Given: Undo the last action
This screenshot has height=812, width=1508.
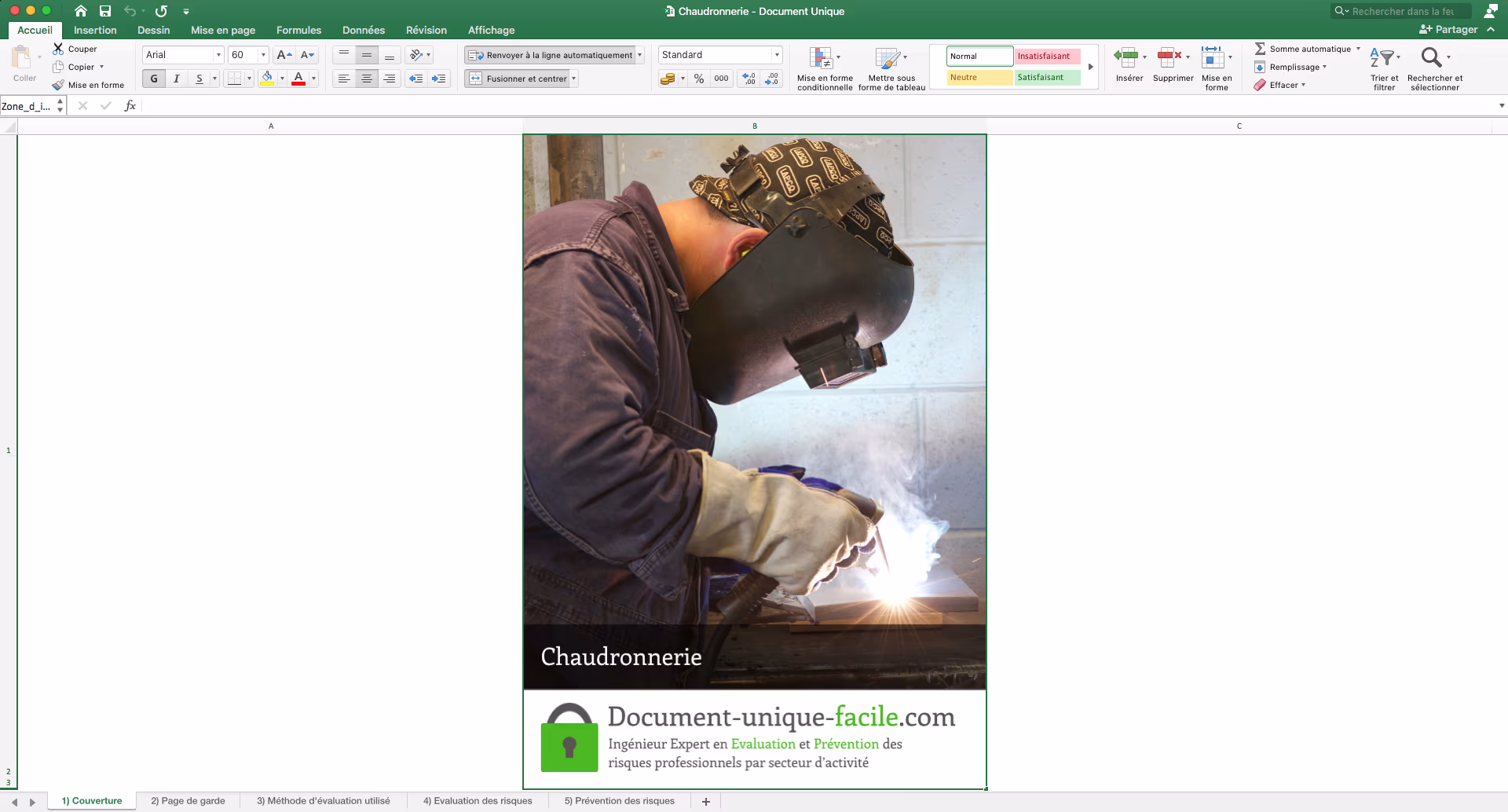Looking at the screenshot, I should pyautogui.click(x=130, y=11).
